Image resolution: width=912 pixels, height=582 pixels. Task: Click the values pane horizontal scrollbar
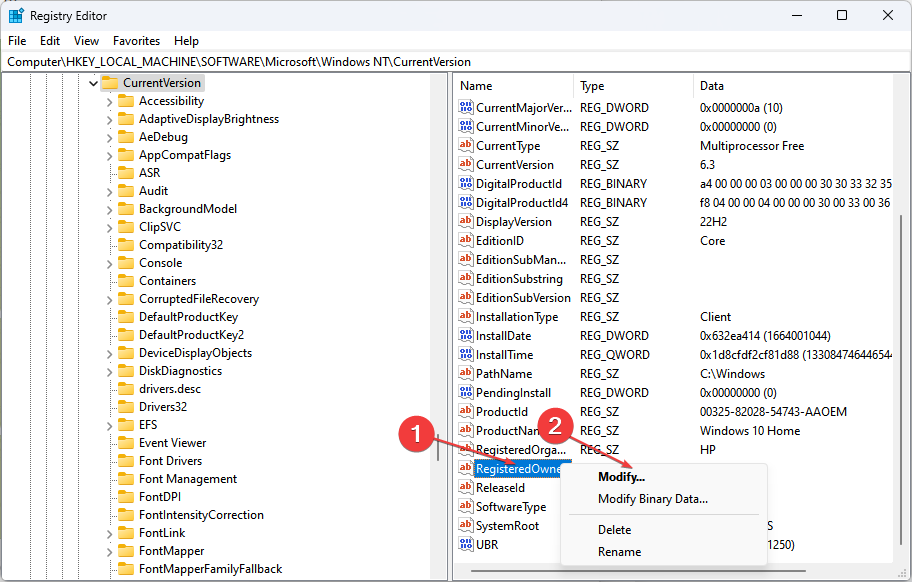[x=638, y=570]
